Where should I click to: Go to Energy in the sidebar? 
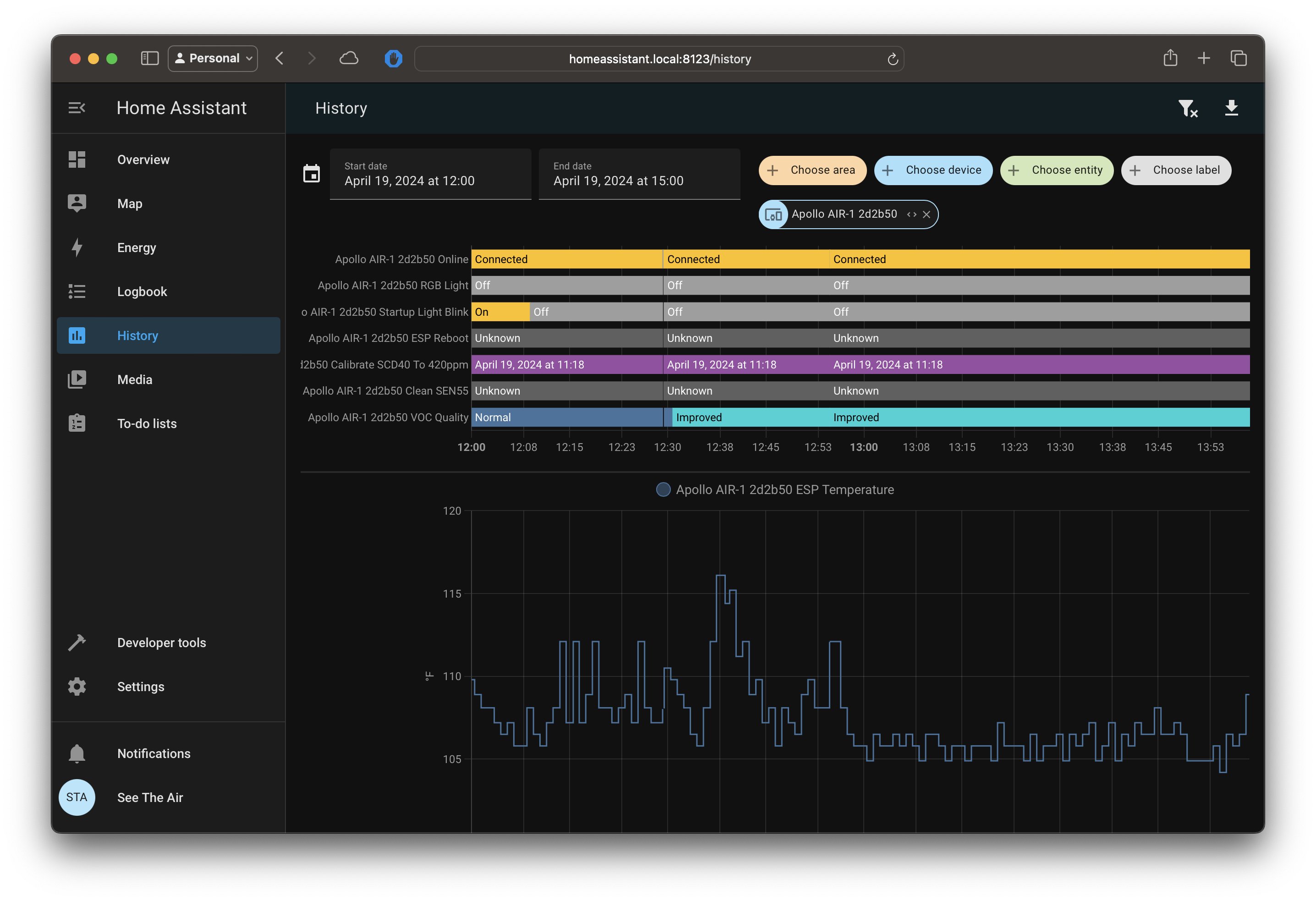click(x=136, y=247)
